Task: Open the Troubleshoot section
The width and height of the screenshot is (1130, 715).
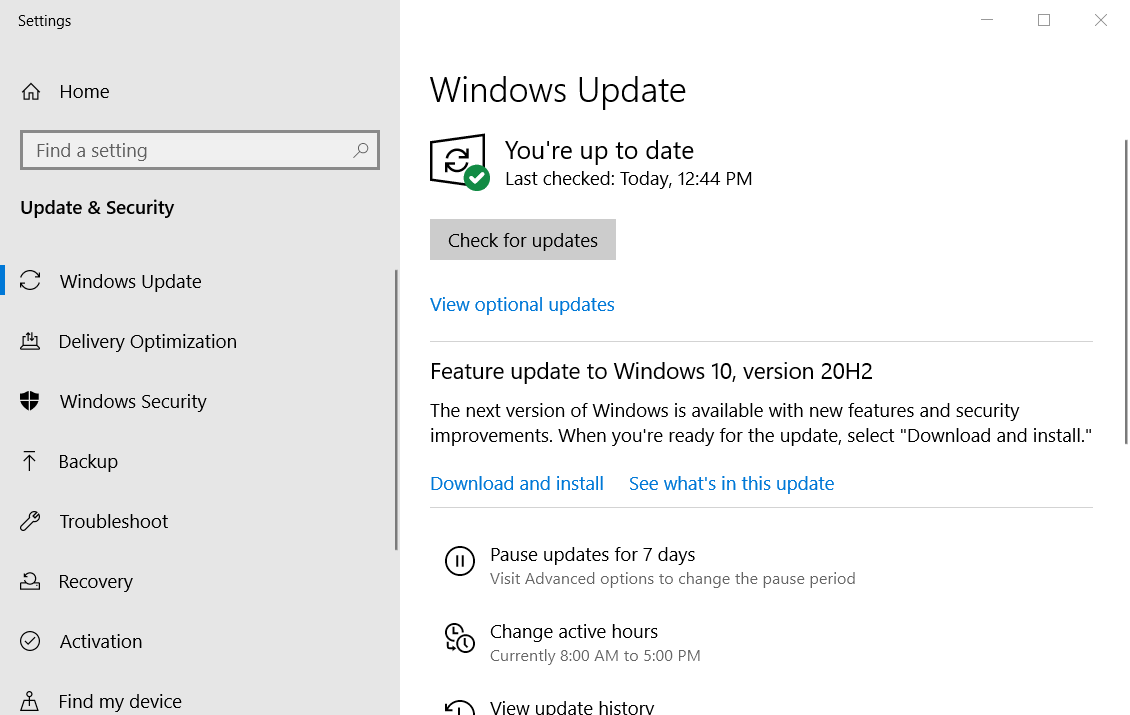Action: [x=114, y=521]
